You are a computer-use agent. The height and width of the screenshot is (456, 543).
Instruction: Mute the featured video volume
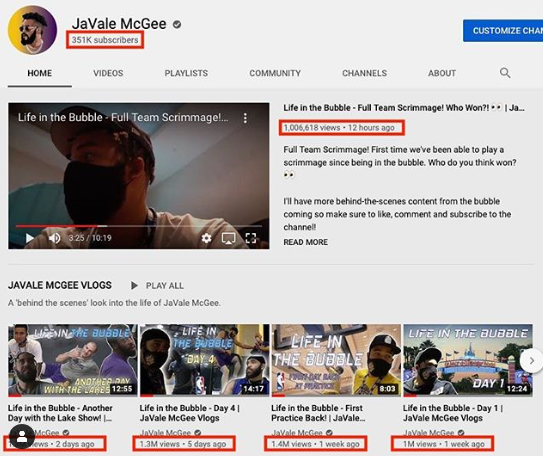(54, 238)
